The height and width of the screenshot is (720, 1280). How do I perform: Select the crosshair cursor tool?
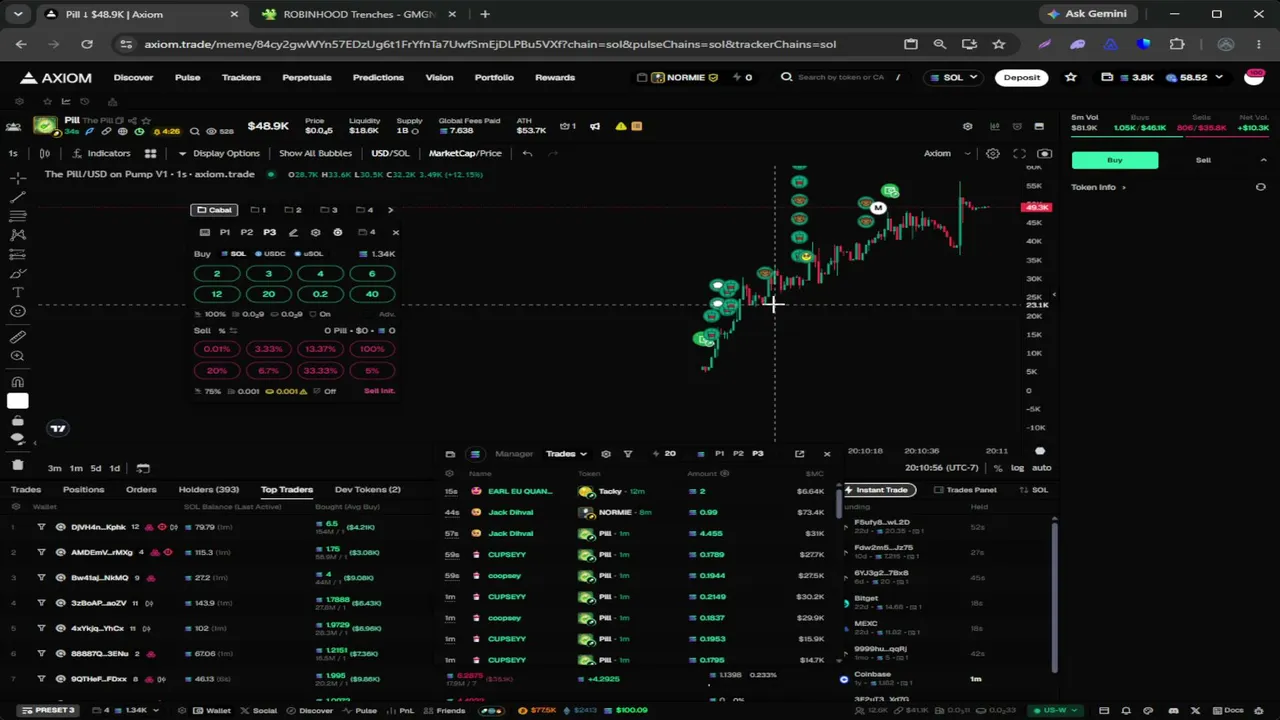[x=17, y=178]
